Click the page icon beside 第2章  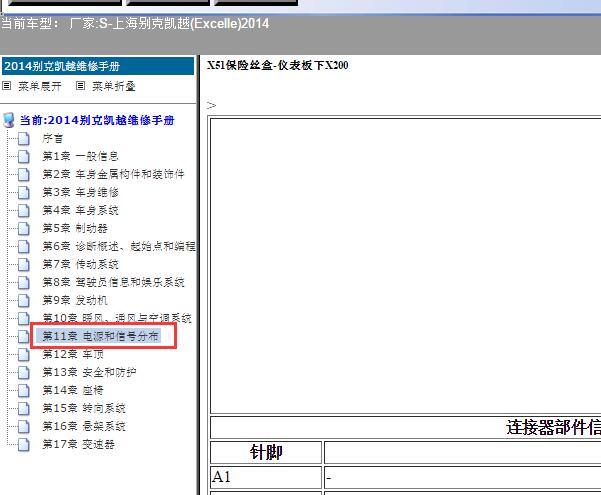click(x=23, y=175)
